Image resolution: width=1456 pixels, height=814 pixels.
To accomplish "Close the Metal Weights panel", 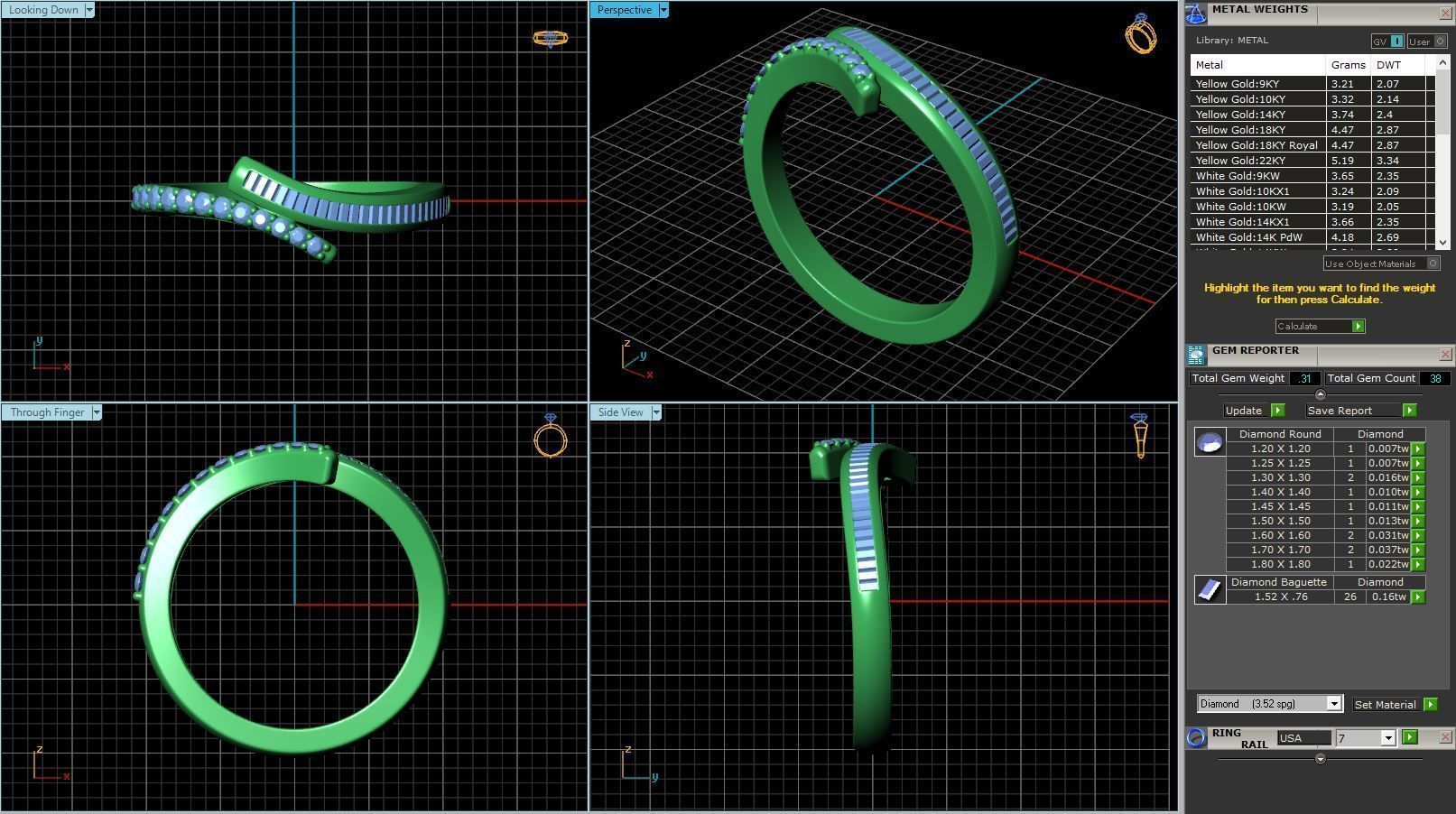I will point(1445,14).
